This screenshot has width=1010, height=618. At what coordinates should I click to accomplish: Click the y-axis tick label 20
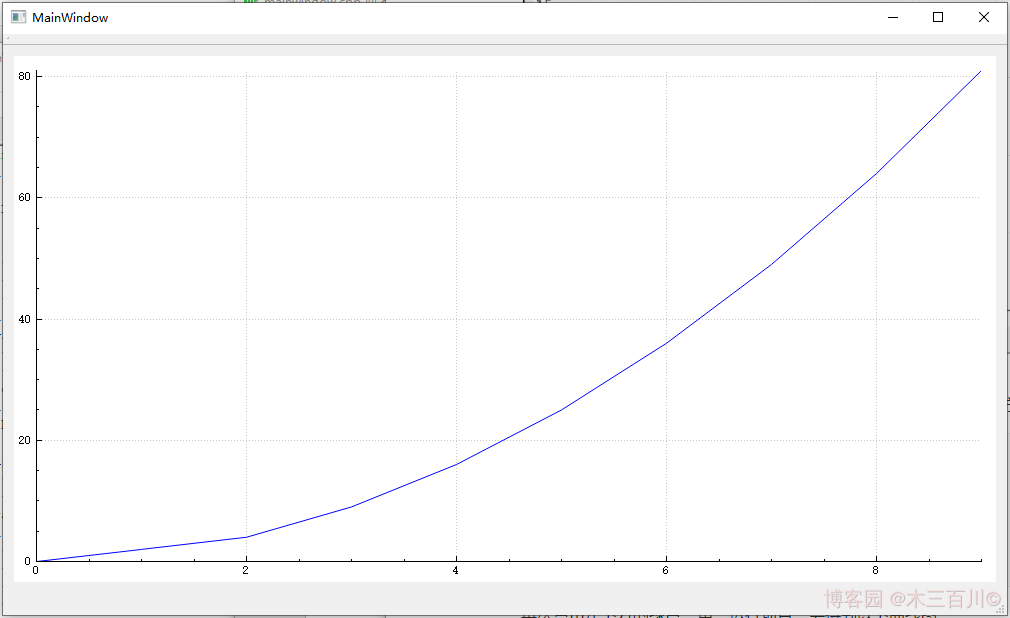coord(25,440)
